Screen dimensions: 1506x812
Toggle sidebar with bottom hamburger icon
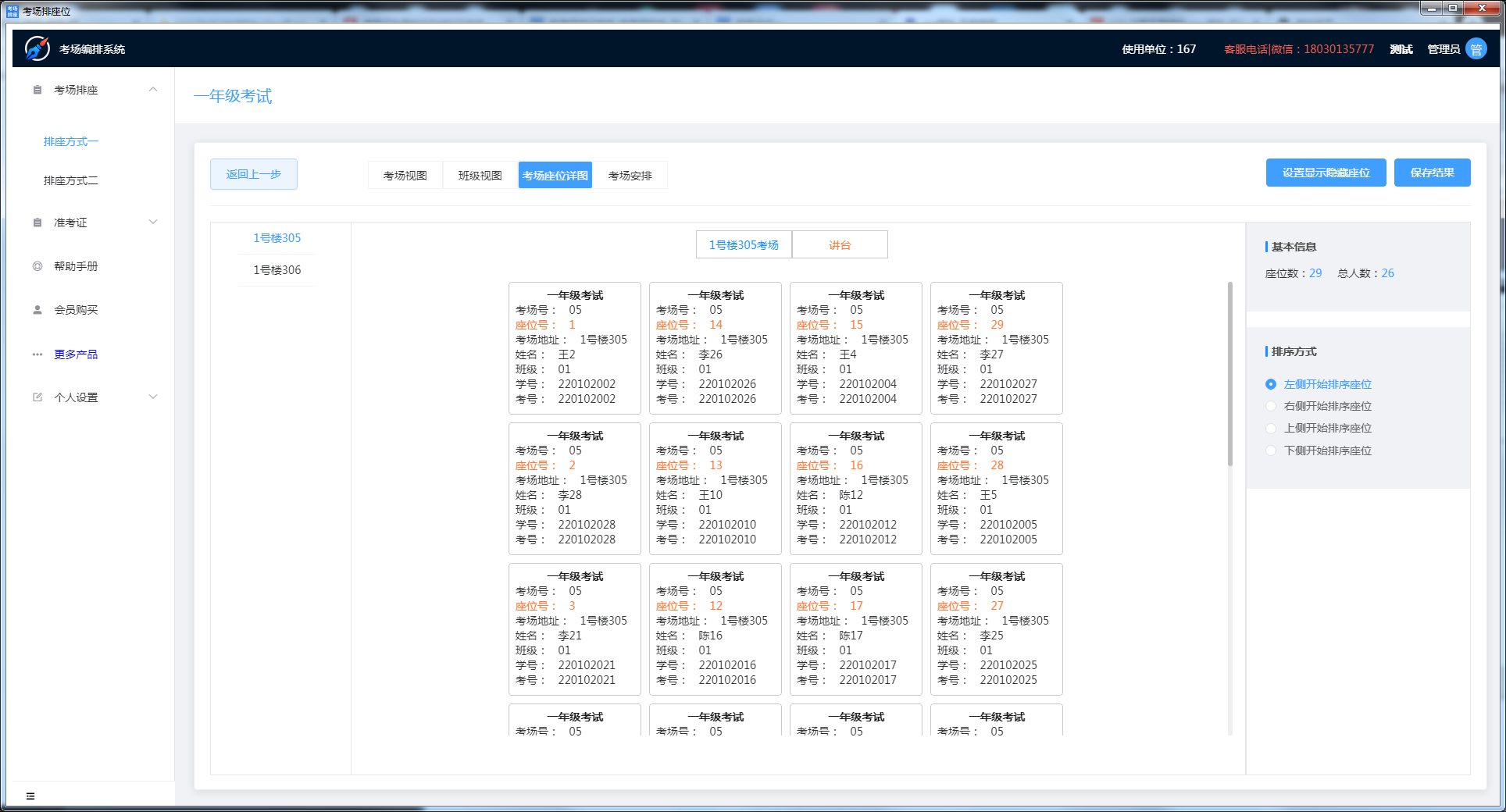click(x=30, y=796)
